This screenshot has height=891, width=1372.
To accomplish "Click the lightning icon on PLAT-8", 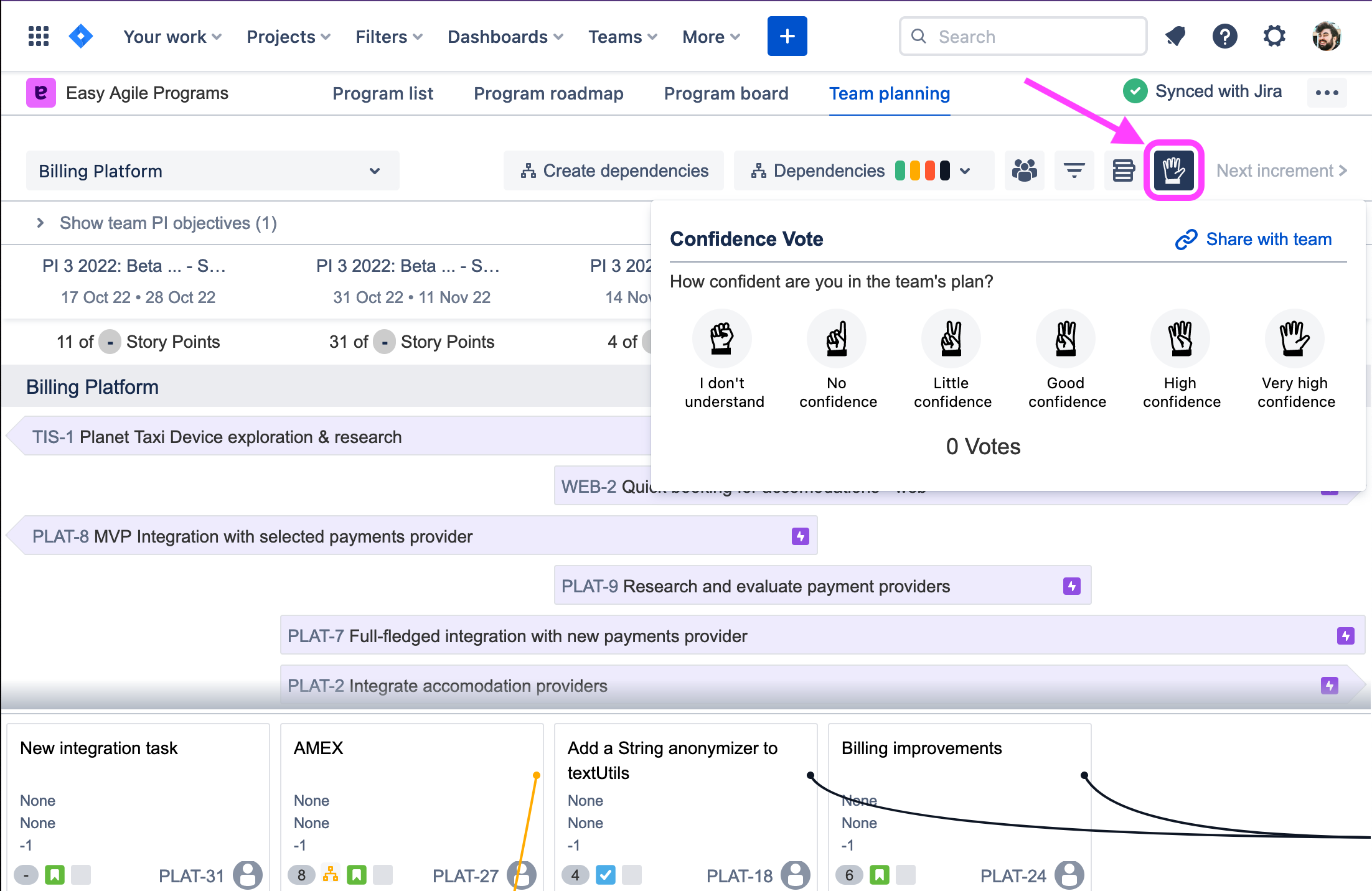I will pyautogui.click(x=800, y=536).
